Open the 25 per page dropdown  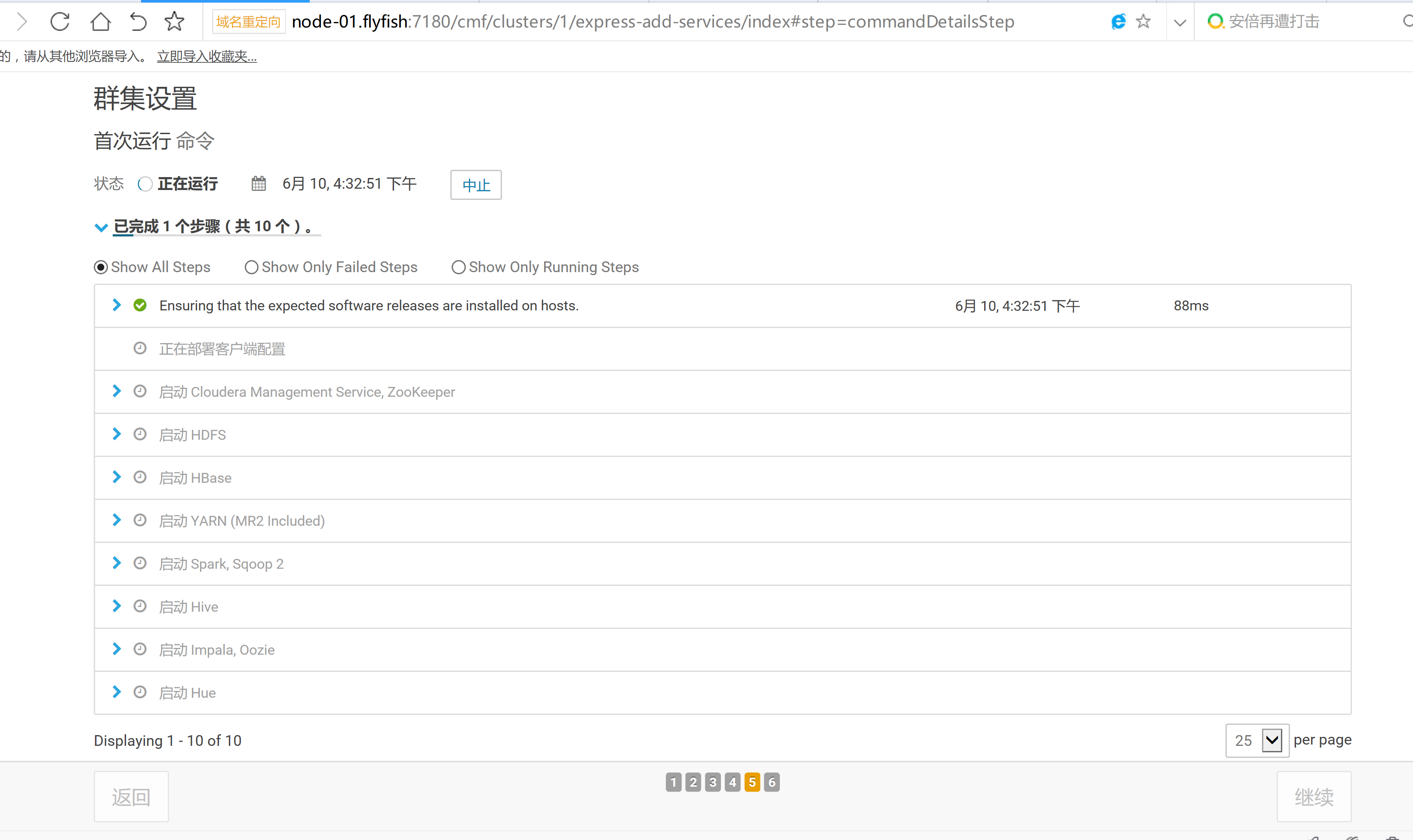[1257, 740]
